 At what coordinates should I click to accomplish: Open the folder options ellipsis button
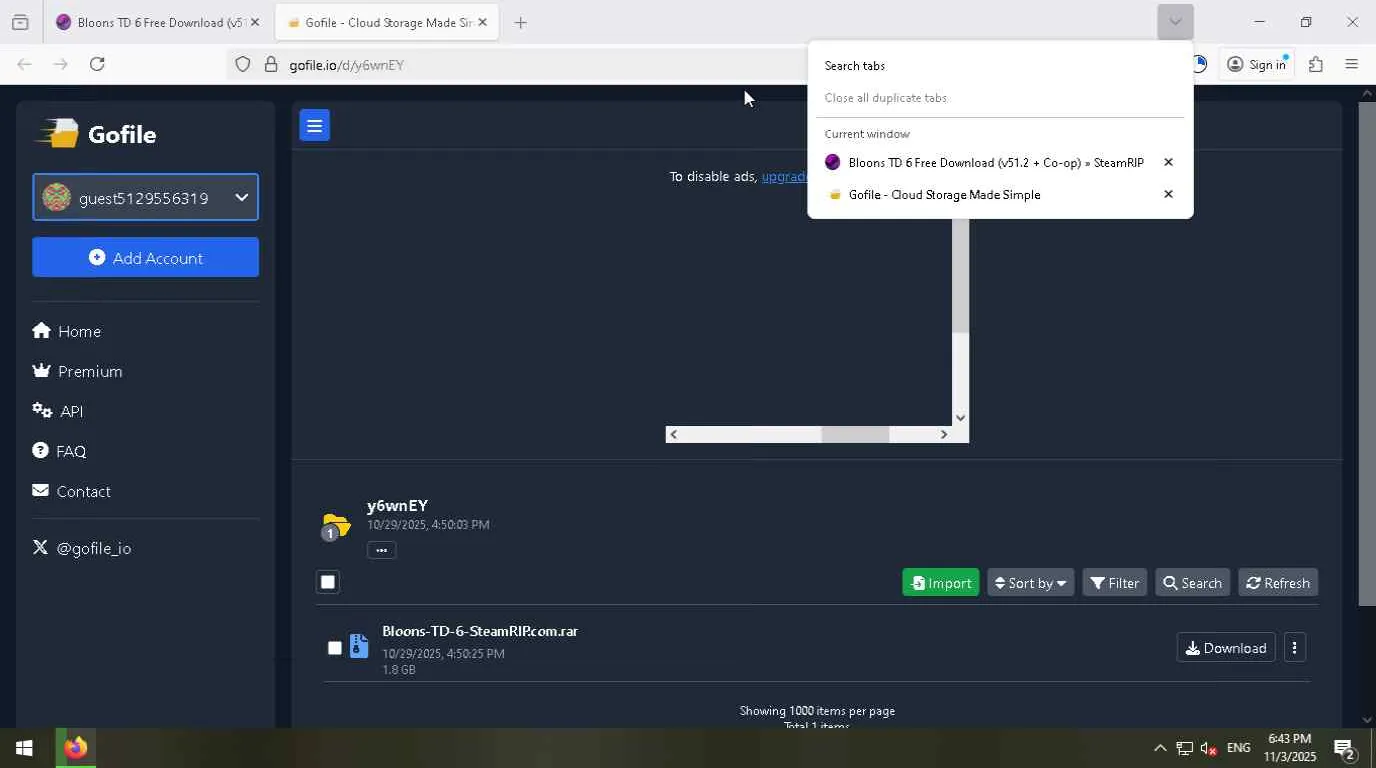[381, 550]
